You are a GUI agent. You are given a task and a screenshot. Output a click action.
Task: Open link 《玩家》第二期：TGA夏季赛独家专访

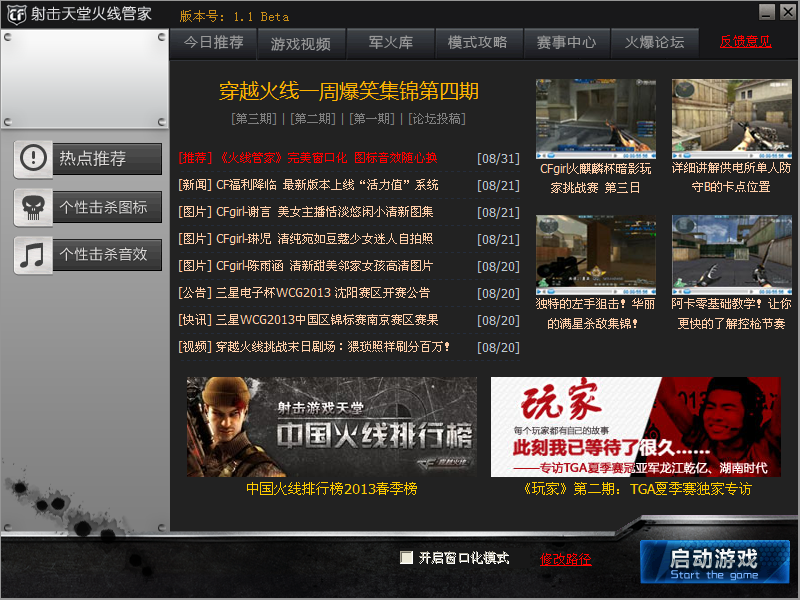pyautogui.click(x=636, y=489)
